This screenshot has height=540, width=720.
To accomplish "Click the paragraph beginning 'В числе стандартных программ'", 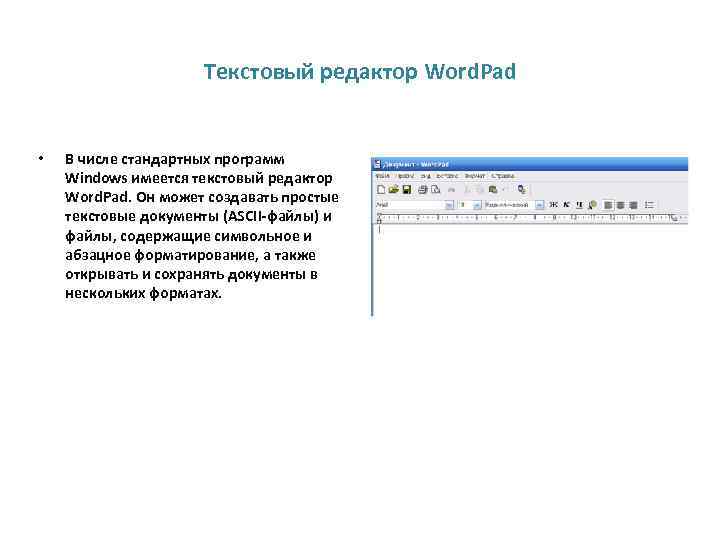I will [202, 226].
